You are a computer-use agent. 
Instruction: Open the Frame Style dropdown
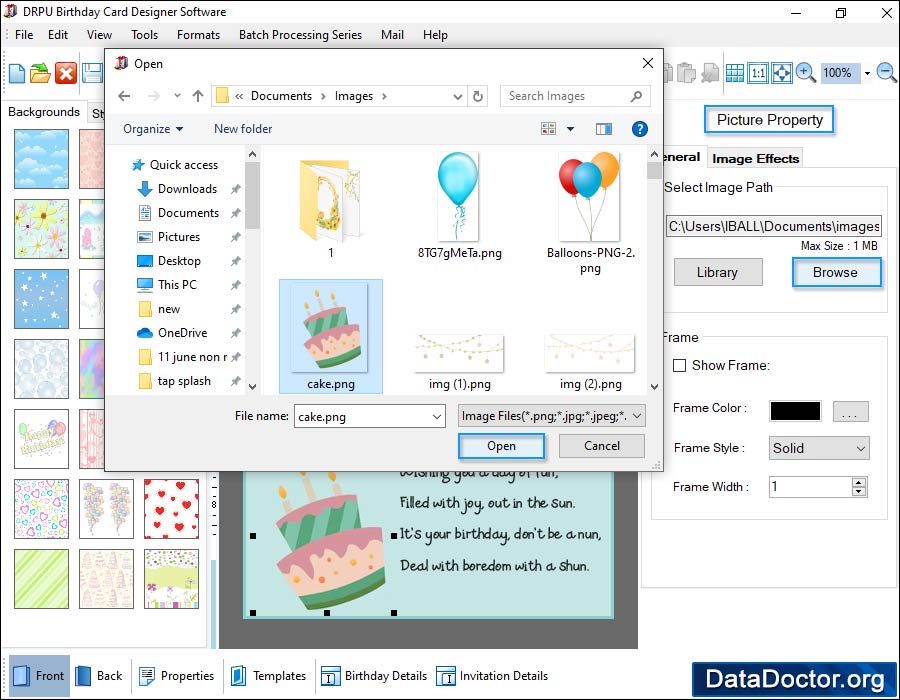(x=819, y=448)
